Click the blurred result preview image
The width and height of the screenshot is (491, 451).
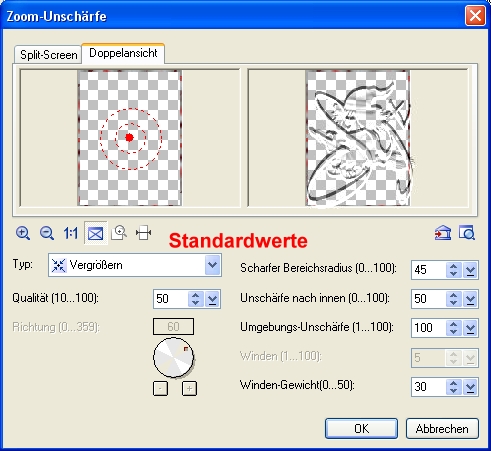coord(358,138)
